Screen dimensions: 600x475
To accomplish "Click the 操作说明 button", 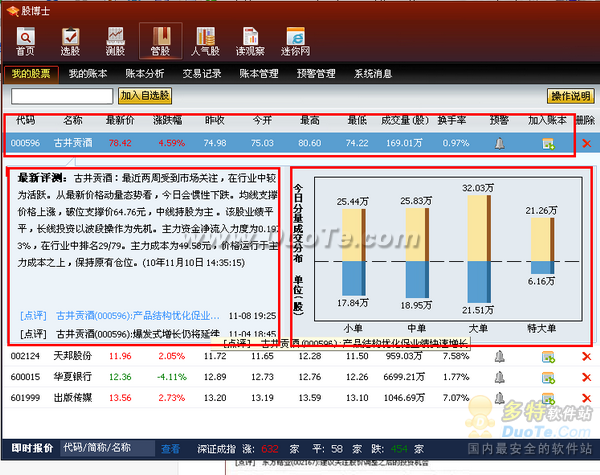I will tap(571, 96).
